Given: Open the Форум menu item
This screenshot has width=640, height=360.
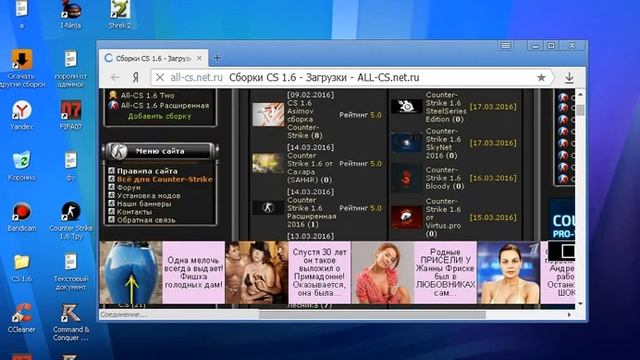Looking at the screenshot, I should coord(129,188).
